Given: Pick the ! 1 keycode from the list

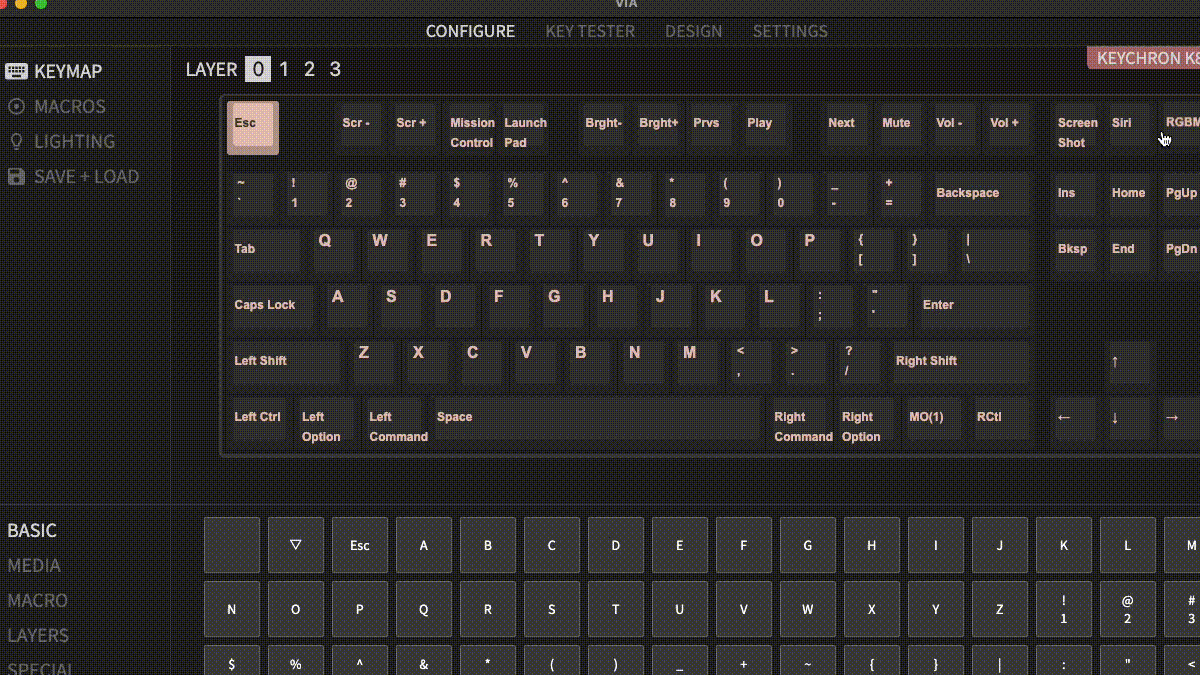Looking at the screenshot, I should (1064, 609).
